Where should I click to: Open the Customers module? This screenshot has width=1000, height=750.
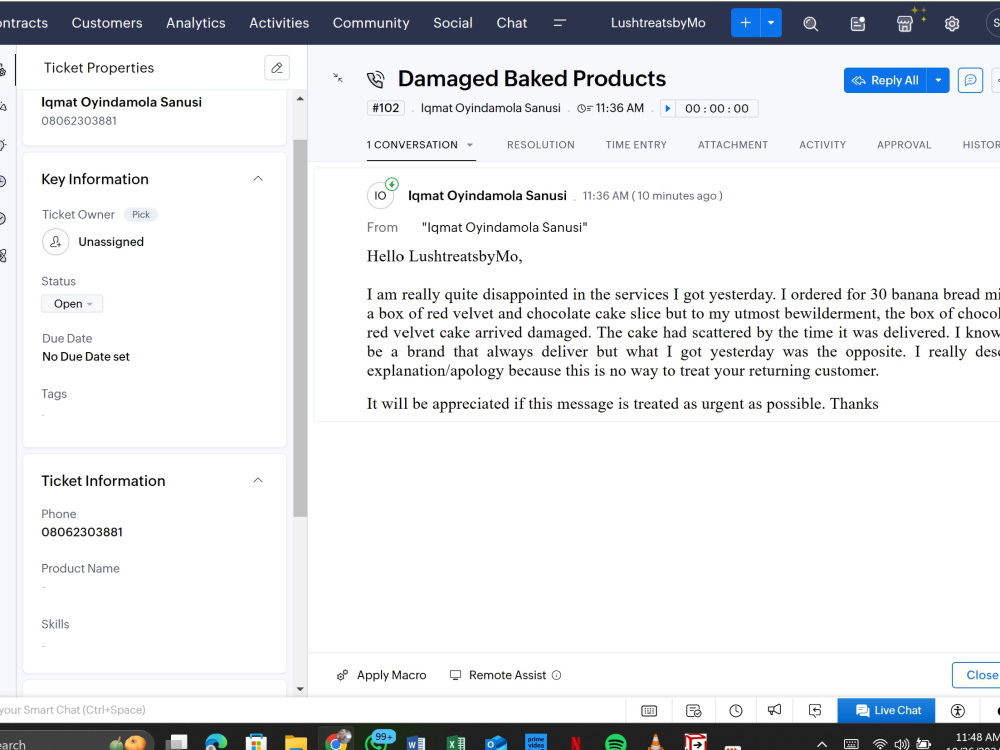point(107,23)
